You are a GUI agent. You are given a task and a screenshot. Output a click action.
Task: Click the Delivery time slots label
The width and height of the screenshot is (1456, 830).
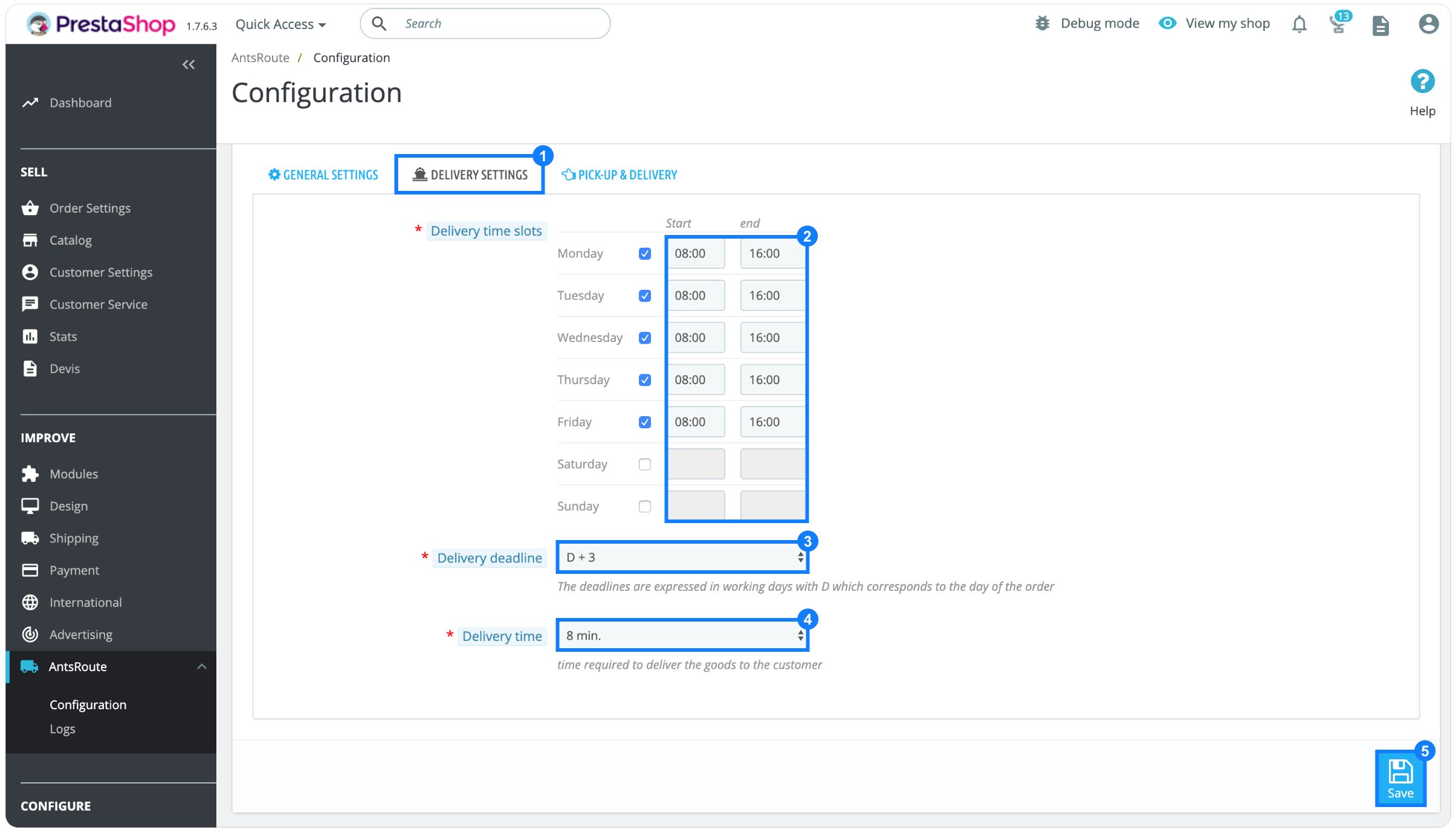(x=486, y=231)
